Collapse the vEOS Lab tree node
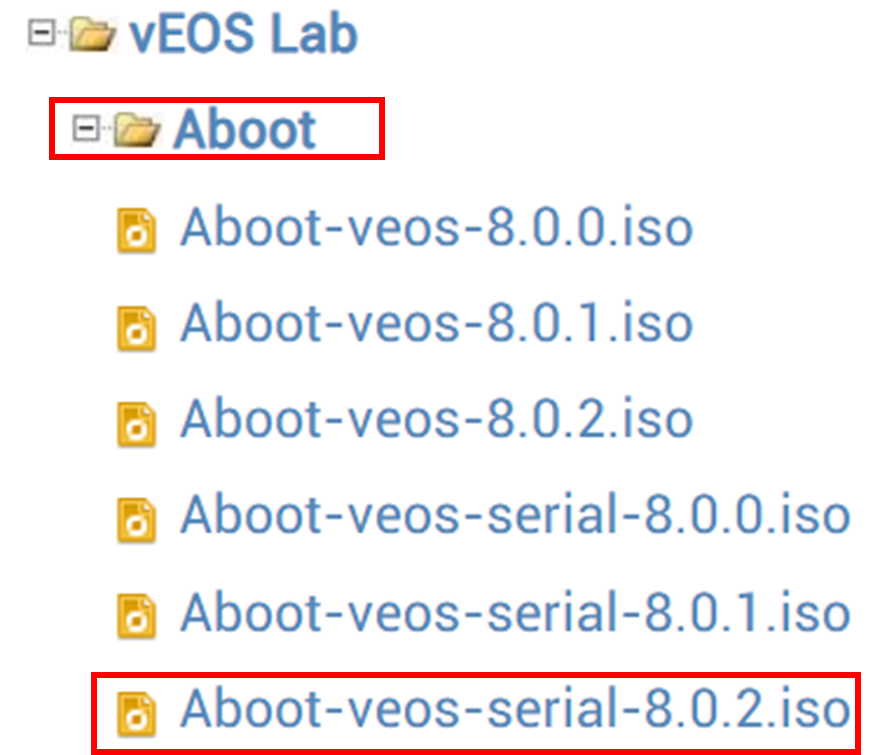The width and height of the screenshot is (880, 755). (x=42, y=33)
